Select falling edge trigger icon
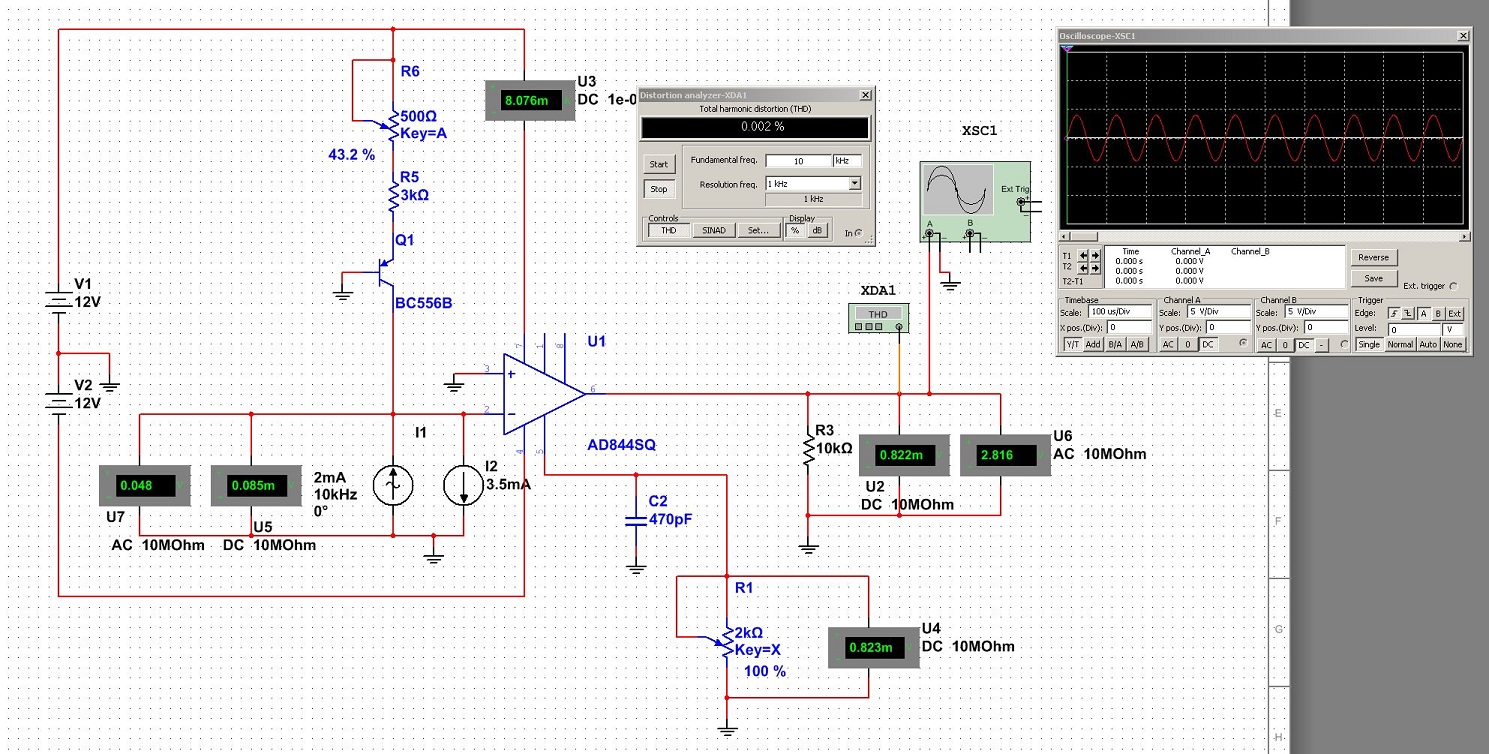Image resolution: width=1489 pixels, height=754 pixels. [x=1407, y=313]
